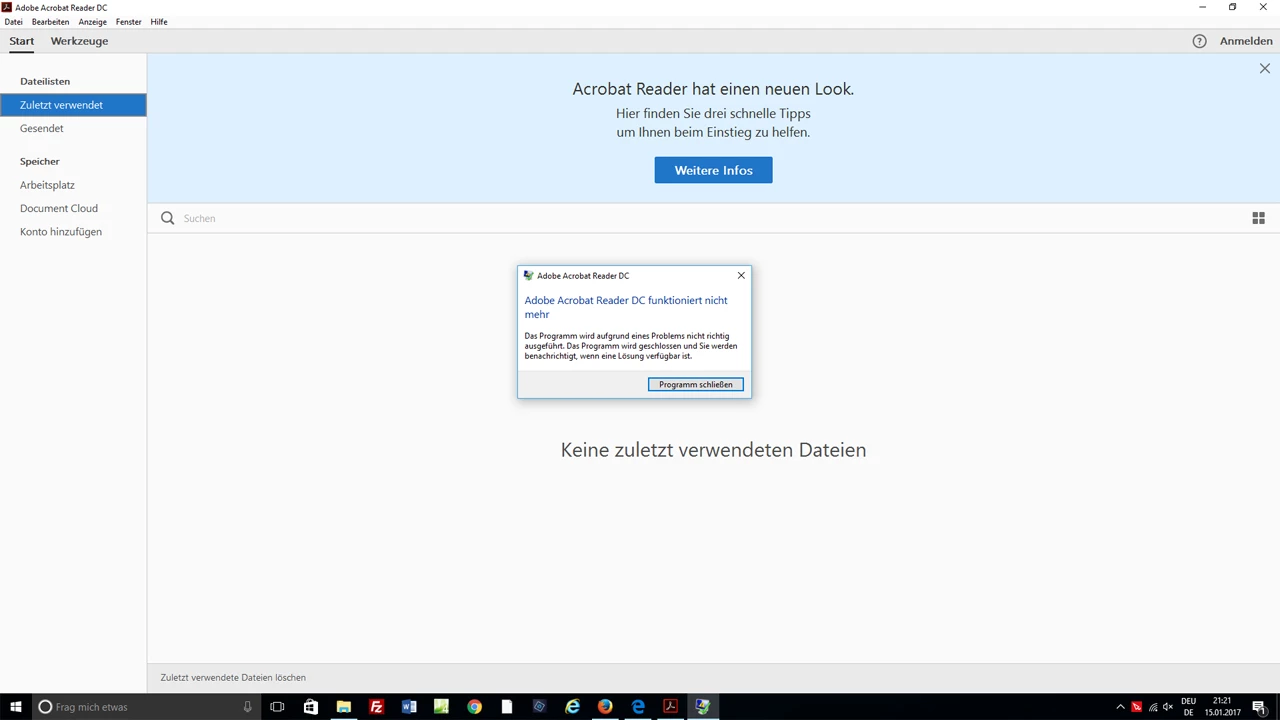The height and width of the screenshot is (720, 1280).
Task: Open the Fenster menu
Action: tap(128, 21)
